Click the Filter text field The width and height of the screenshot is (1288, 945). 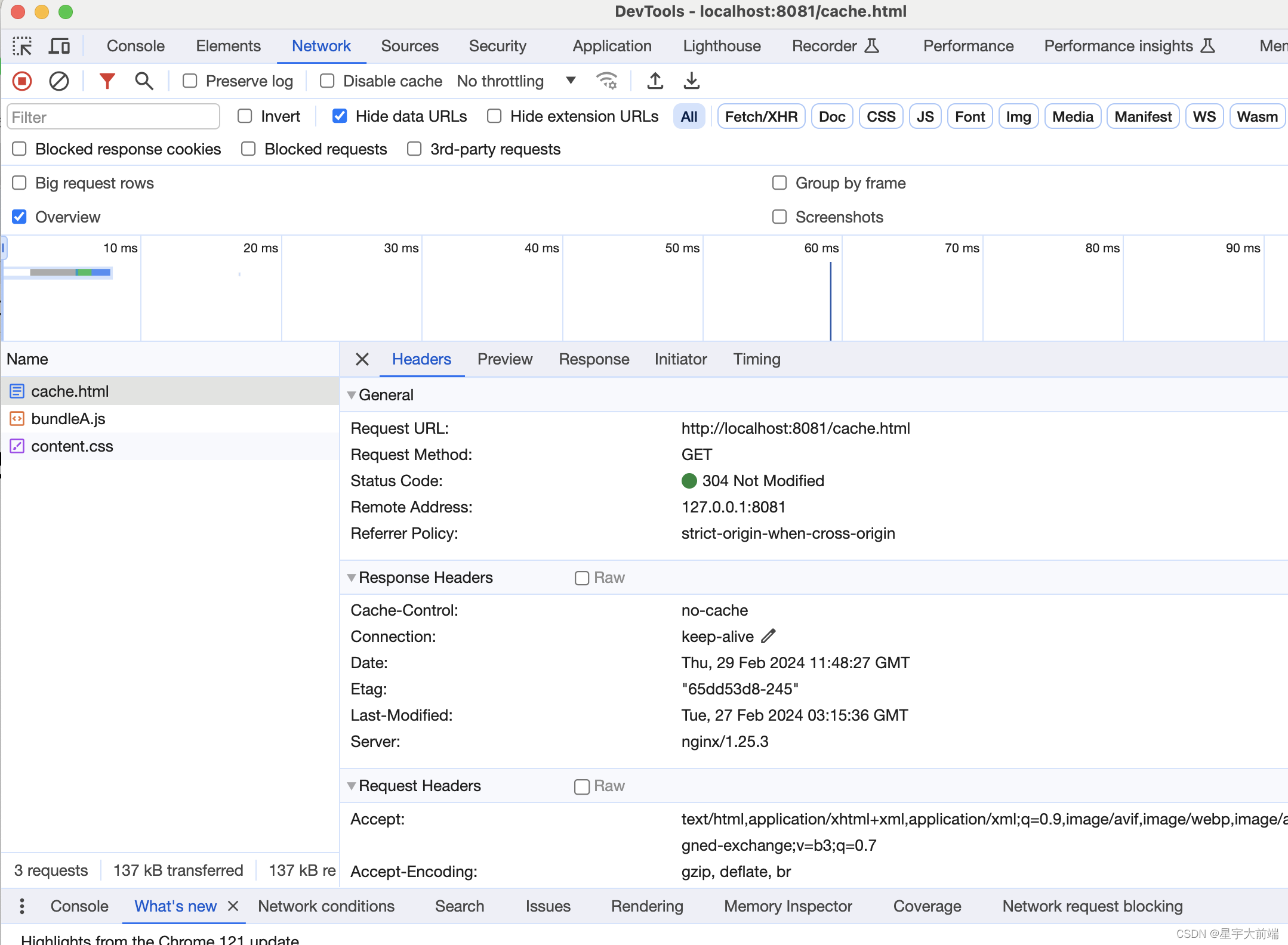[x=113, y=117]
